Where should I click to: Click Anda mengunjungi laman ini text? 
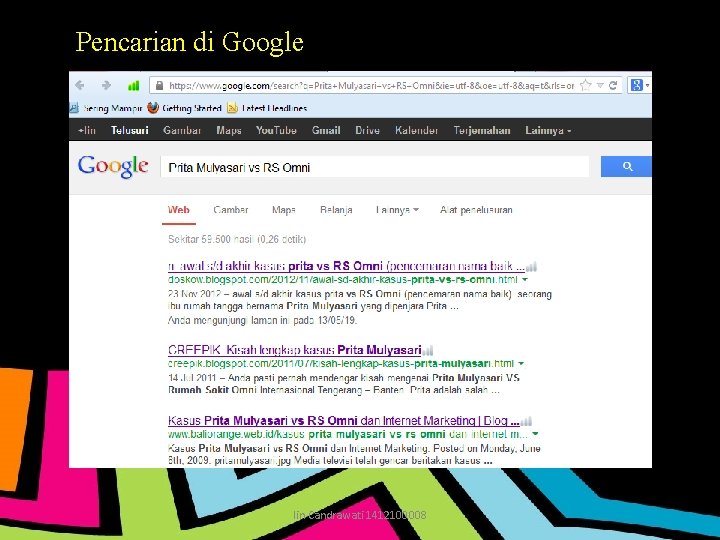[x=262, y=321]
